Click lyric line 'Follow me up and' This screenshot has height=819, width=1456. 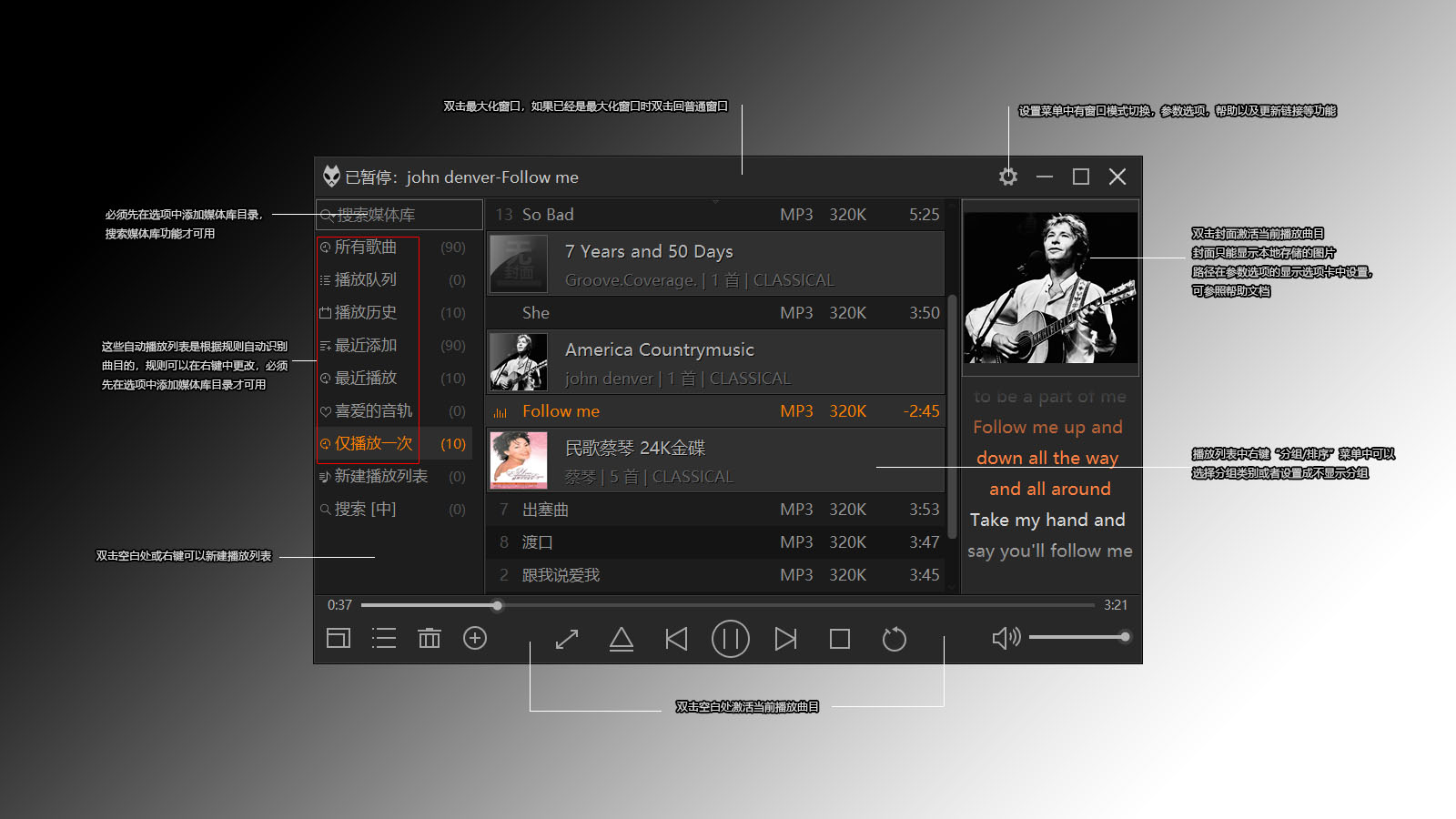coord(1048,428)
